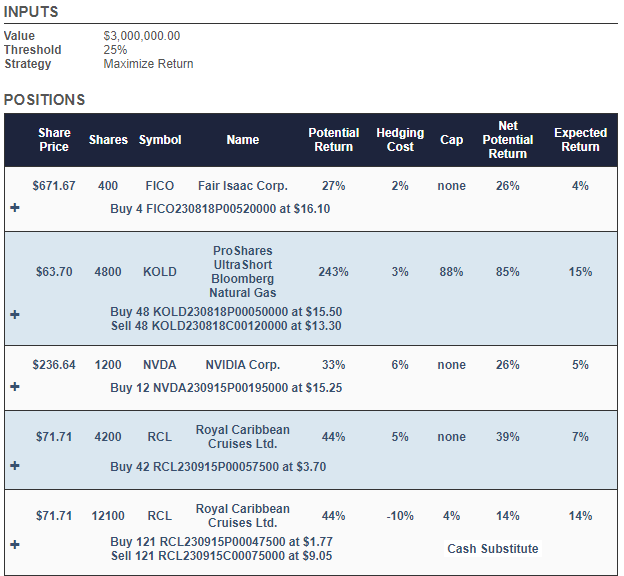Click the INPUTS section heading
Viewport: 624px width, 576px height.
point(31,12)
